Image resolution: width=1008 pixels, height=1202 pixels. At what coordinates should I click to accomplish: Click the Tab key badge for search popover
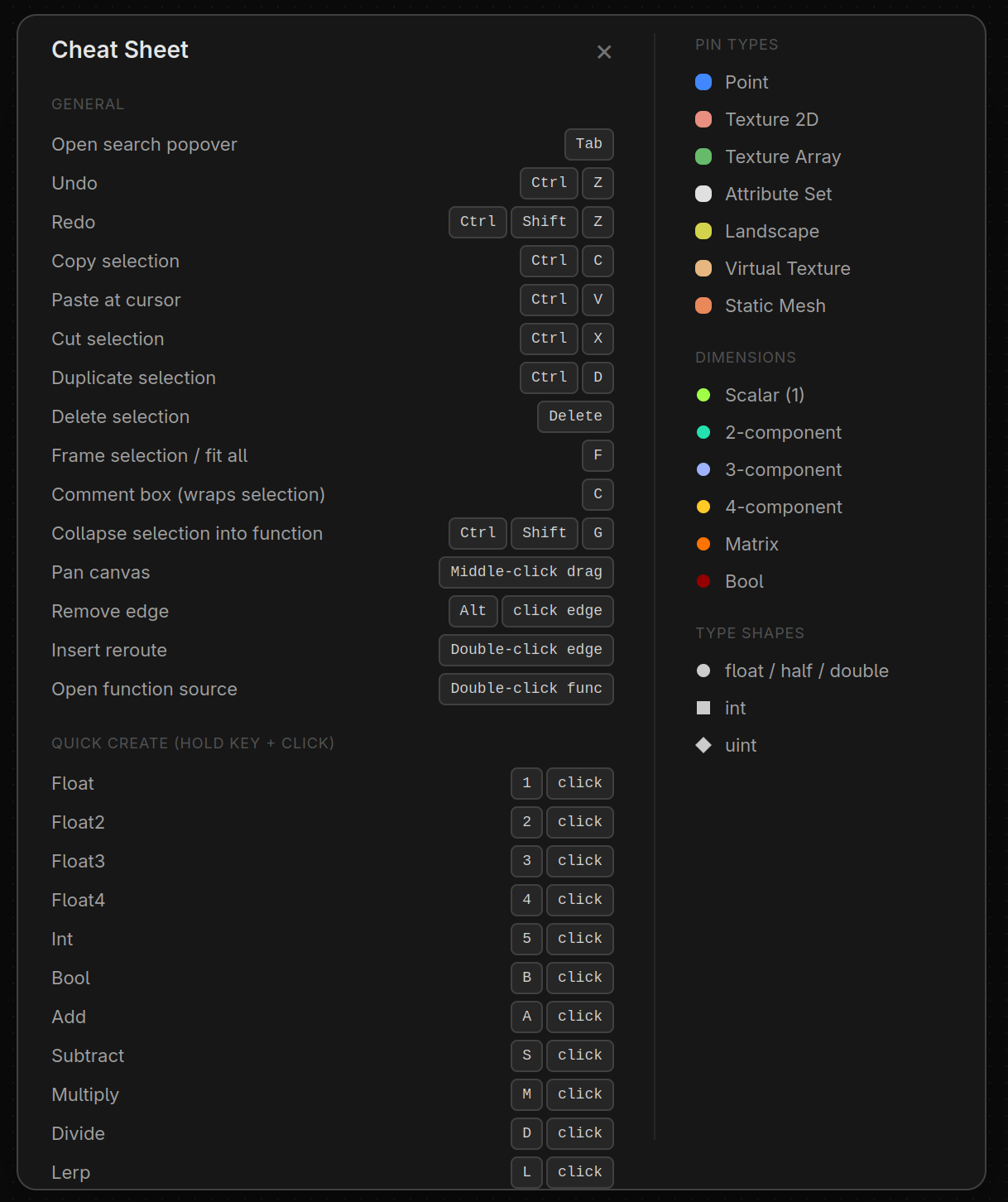point(588,144)
